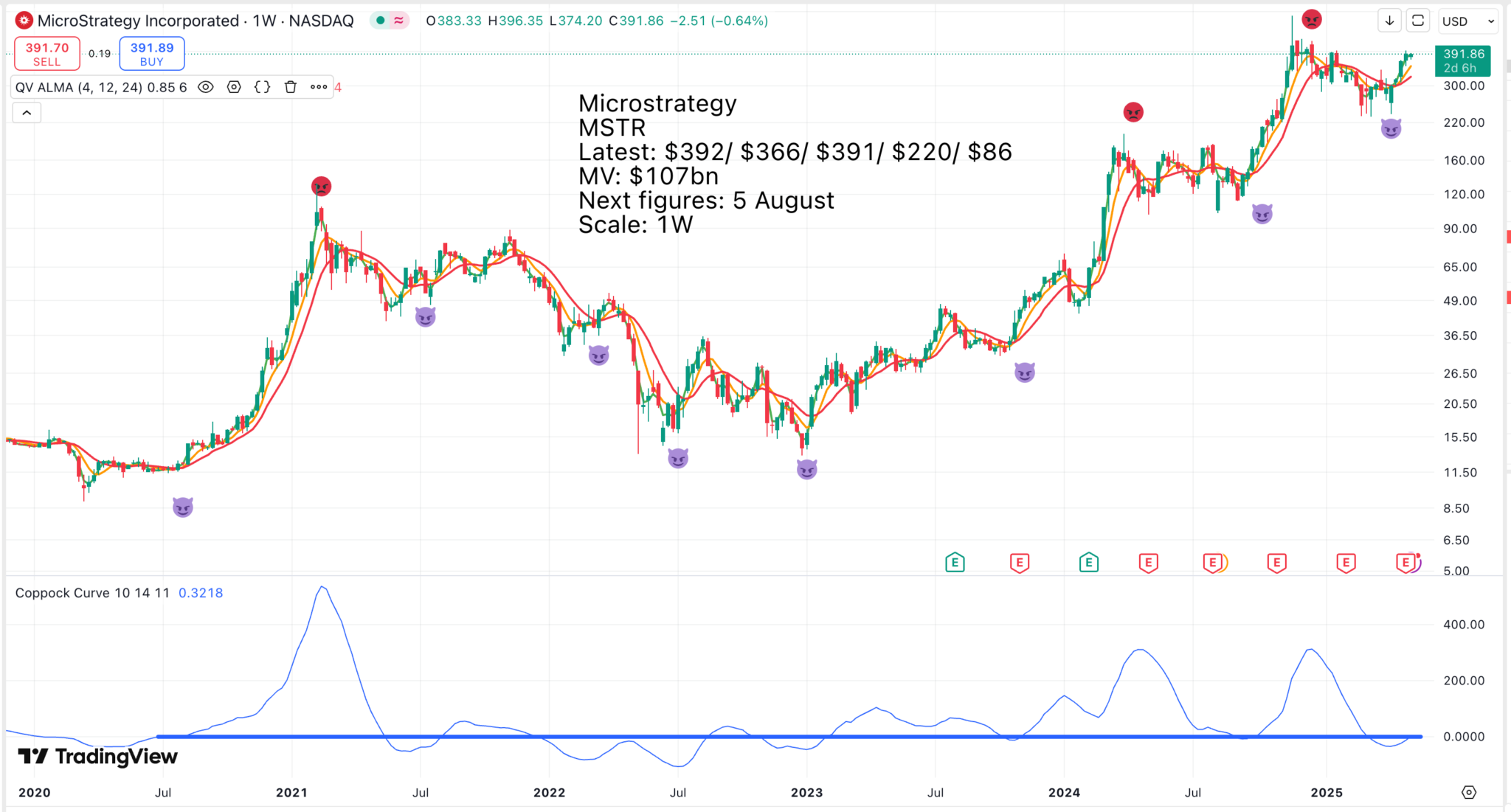The width and height of the screenshot is (1511, 812).
Task: Click the TradingView logo
Action: click(98, 757)
